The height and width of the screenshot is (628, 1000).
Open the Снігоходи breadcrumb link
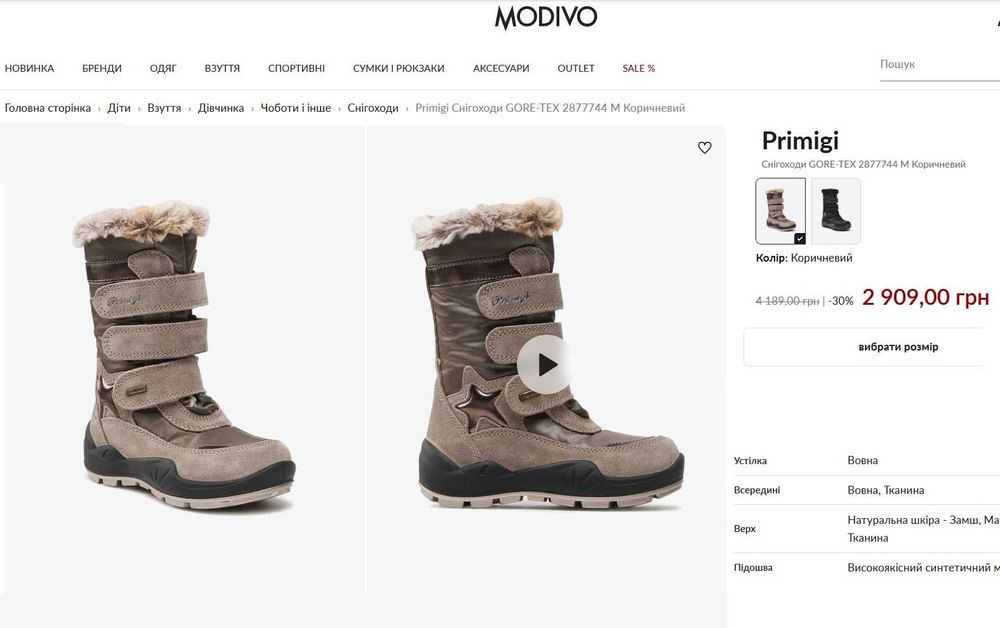point(373,108)
